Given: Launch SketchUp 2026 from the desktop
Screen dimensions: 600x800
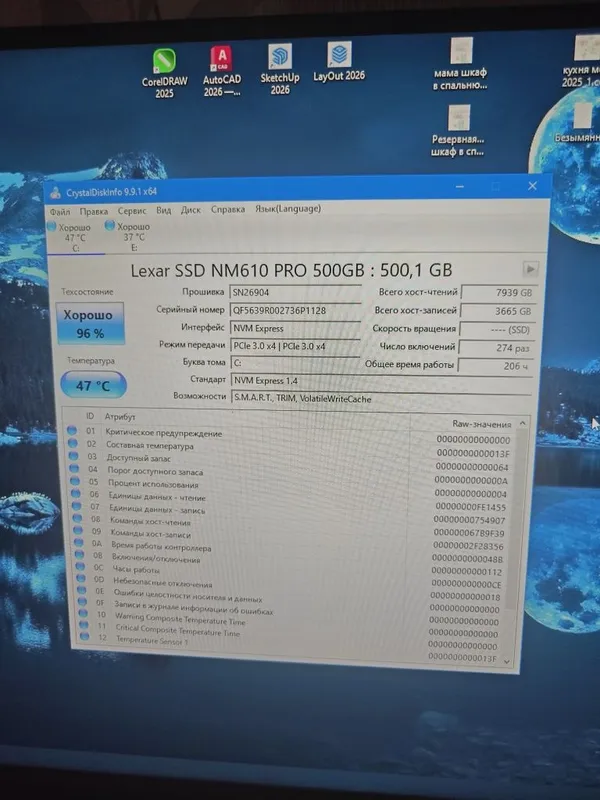Looking at the screenshot, I should (x=280, y=69).
